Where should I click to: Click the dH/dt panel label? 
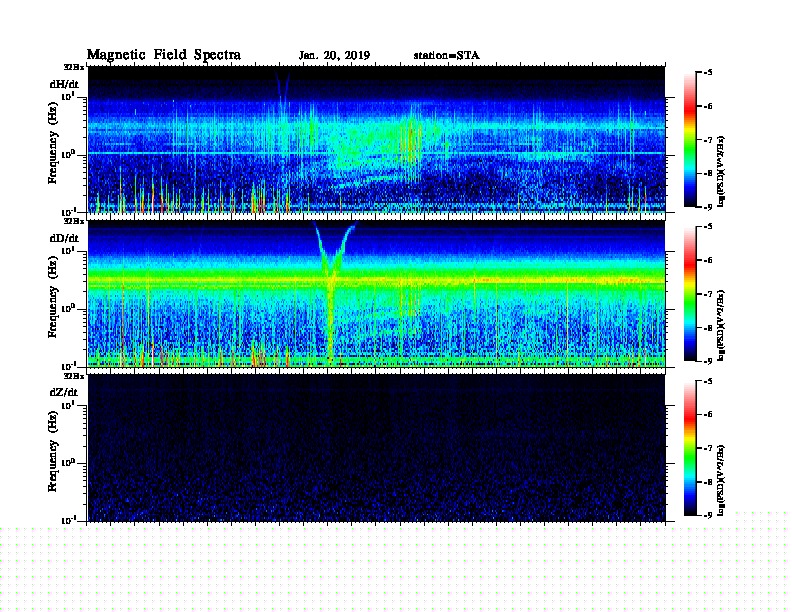[64, 84]
